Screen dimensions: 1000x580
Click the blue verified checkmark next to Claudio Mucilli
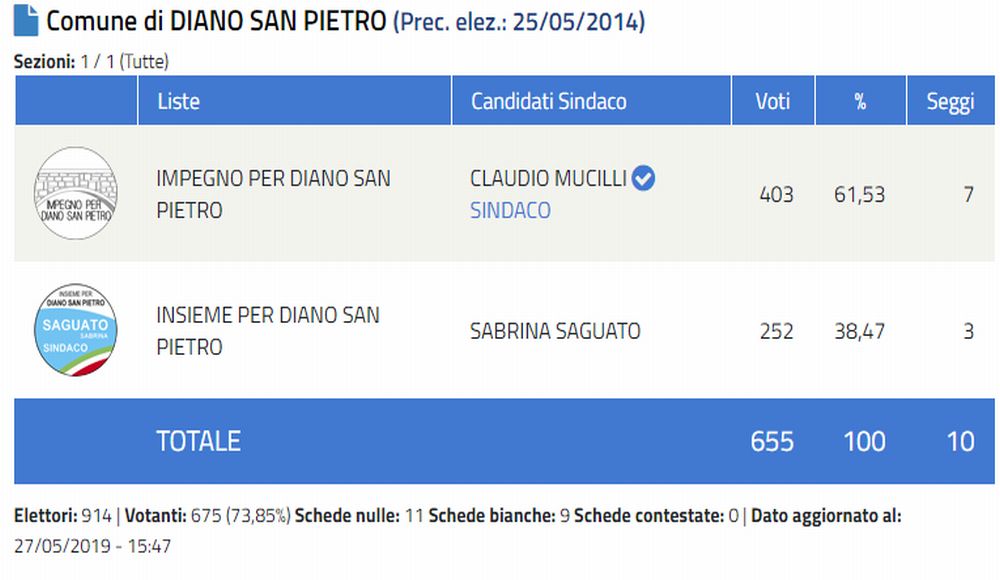click(643, 178)
